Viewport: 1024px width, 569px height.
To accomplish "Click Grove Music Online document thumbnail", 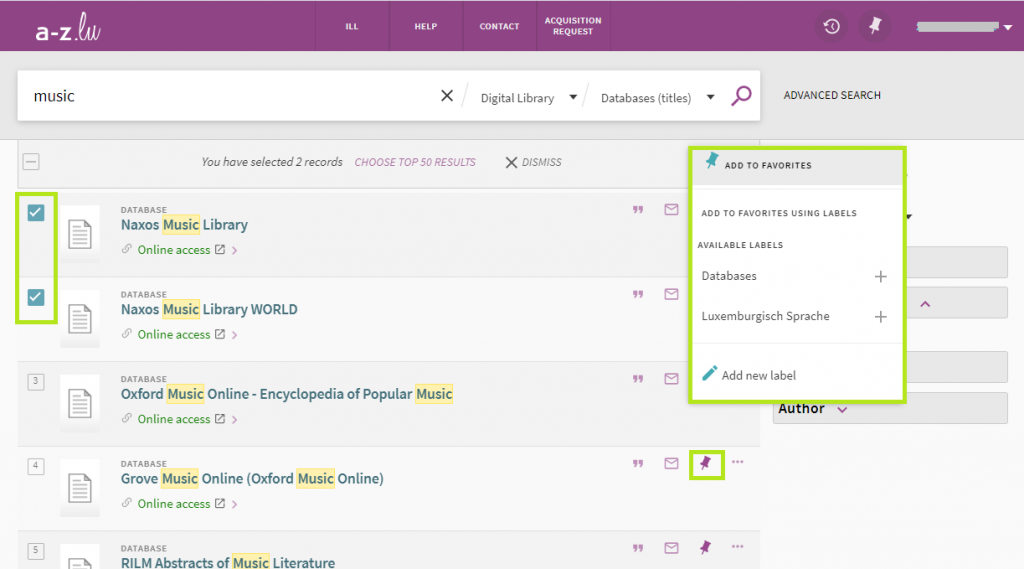I will coord(80,488).
